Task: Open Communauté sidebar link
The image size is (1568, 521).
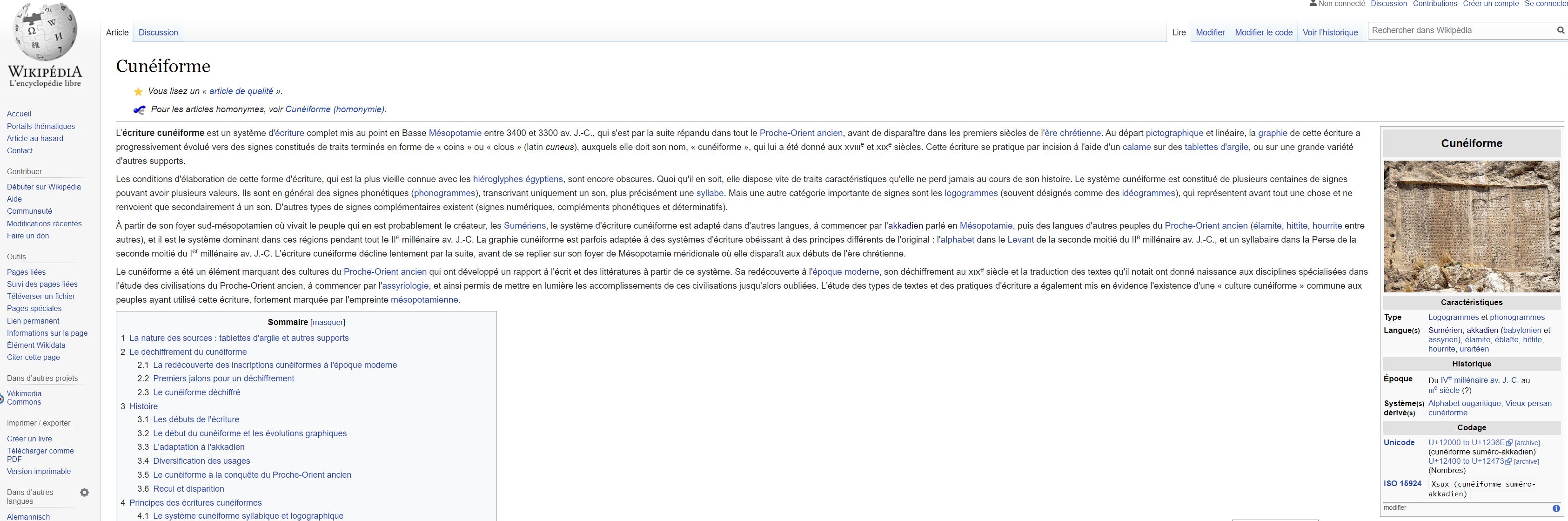Action: click(29, 211)
